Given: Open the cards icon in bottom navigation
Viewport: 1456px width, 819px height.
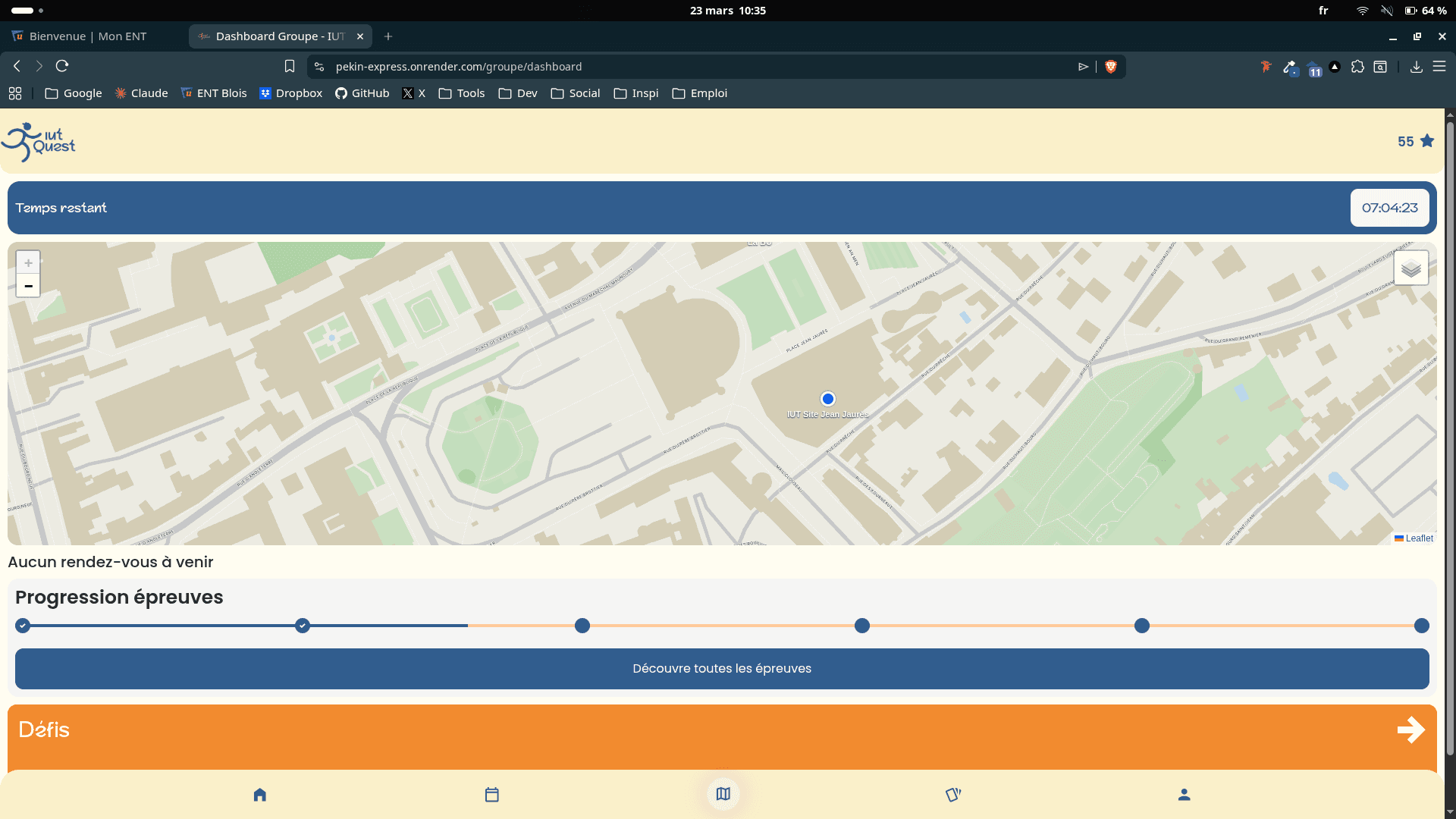Looking at the screenshot, I should 953,795.
